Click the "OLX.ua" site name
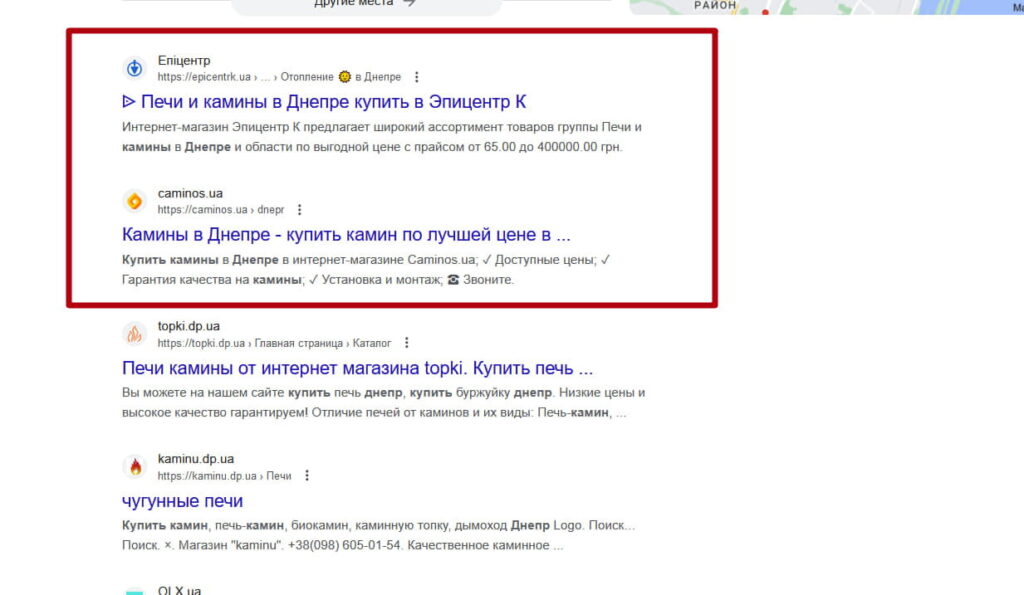The image size is (1024, 595). [180, 590]
